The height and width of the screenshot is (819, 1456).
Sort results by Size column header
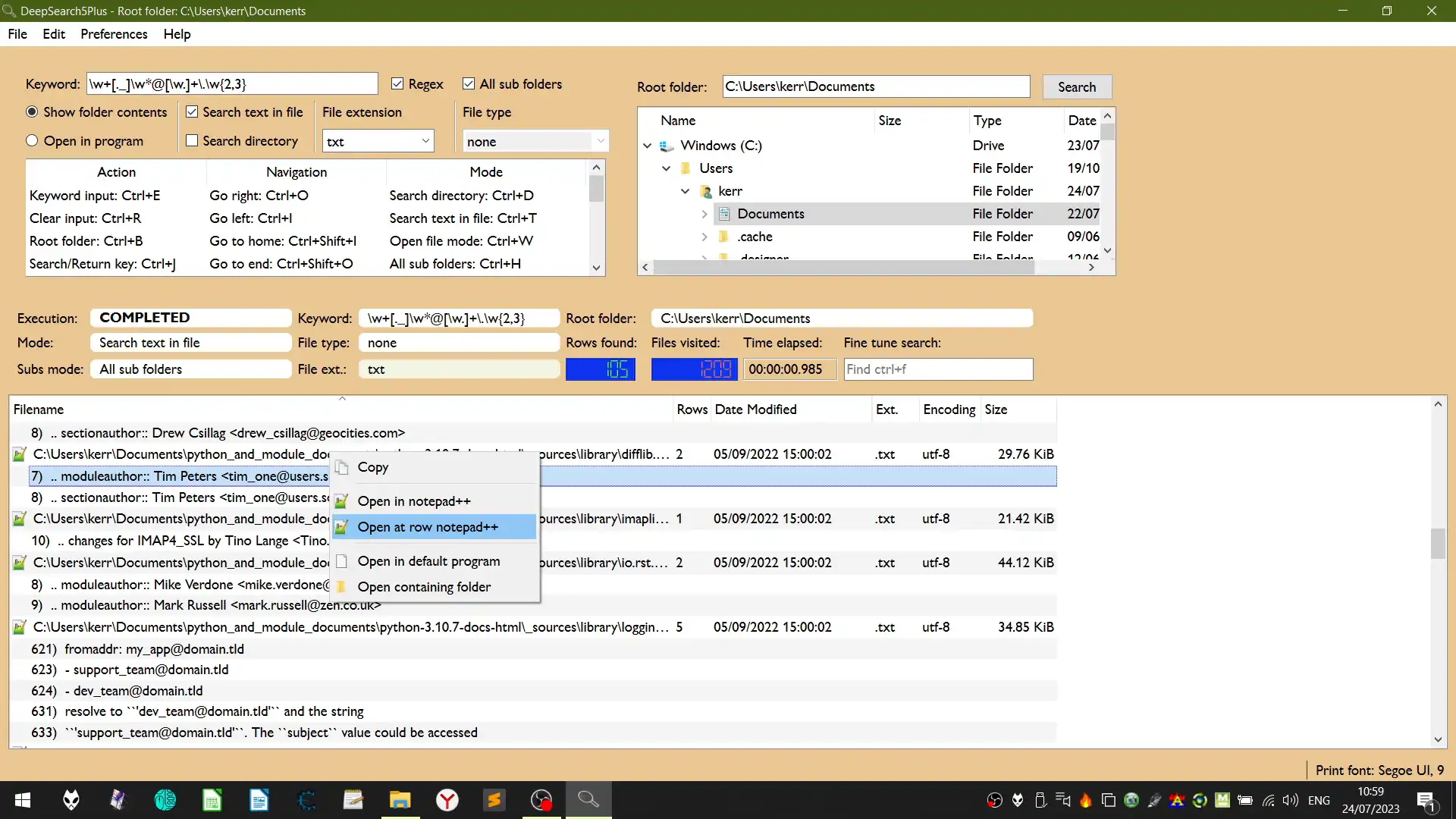[1018, 409]
